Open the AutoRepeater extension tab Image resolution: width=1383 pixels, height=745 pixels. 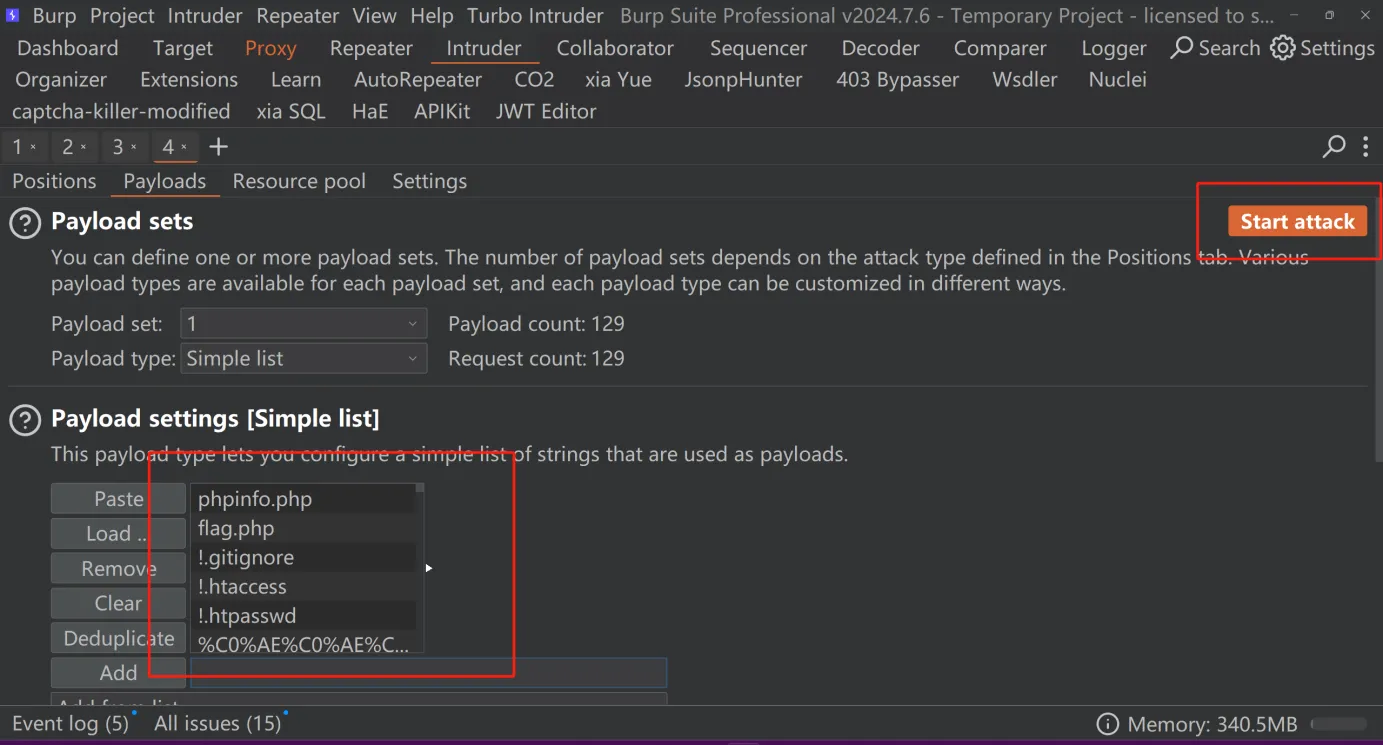418,80
